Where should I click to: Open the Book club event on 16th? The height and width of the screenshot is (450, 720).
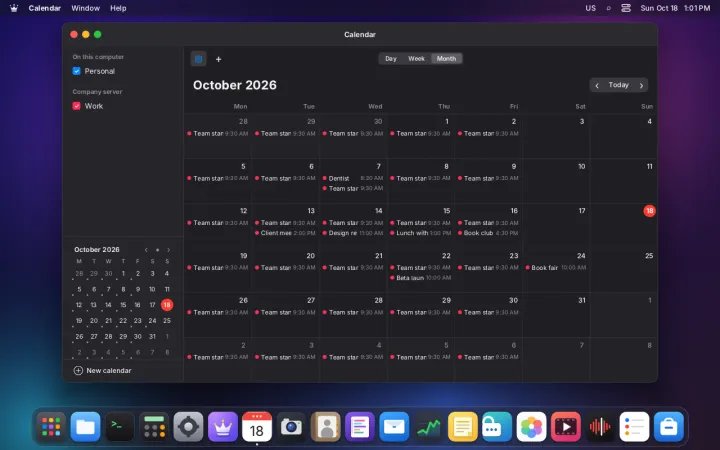point(488,233)
